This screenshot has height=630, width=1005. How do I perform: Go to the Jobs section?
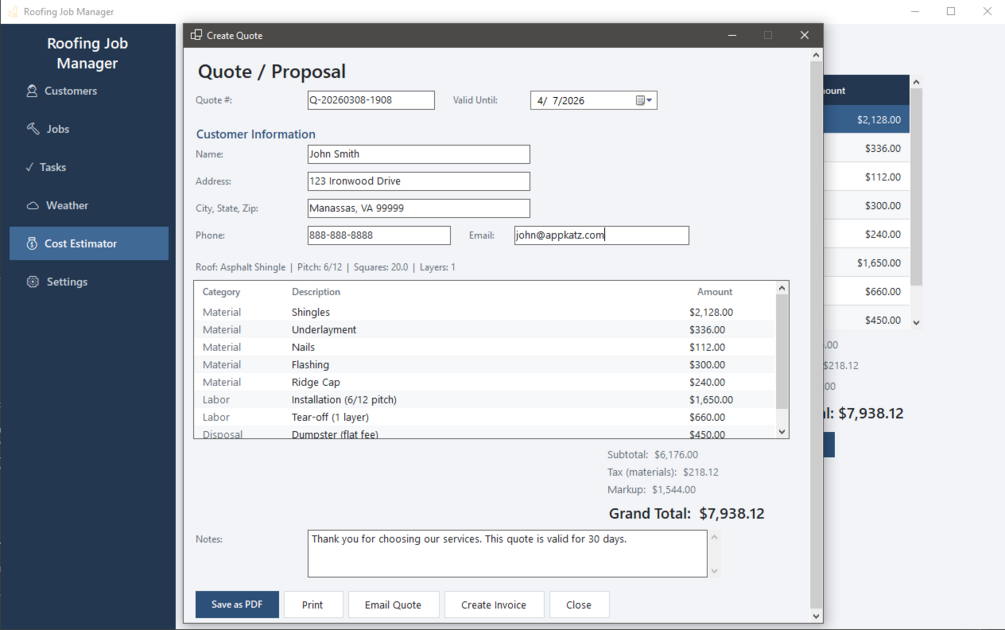coord(58,129)
